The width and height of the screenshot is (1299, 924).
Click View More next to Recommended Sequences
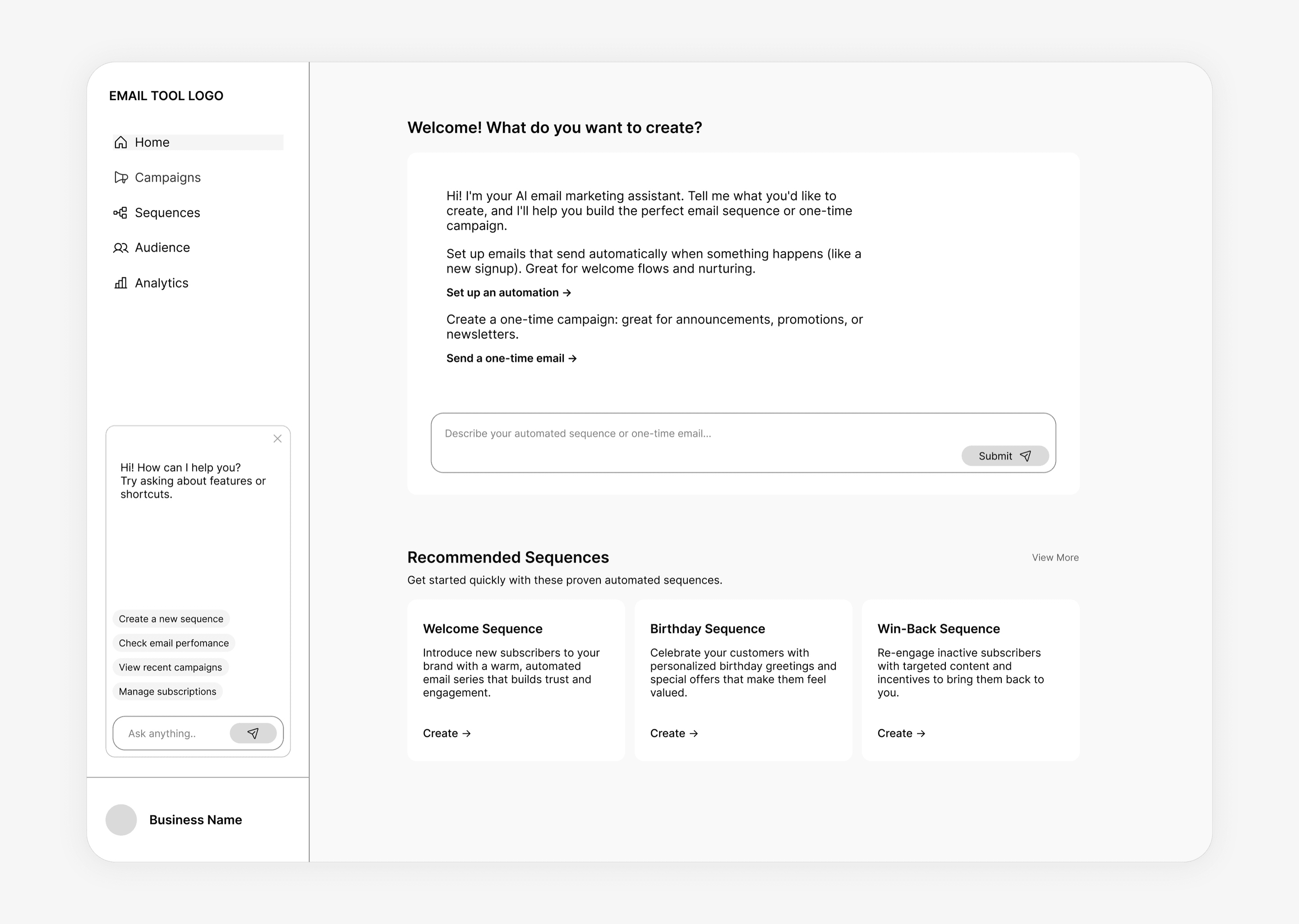point(1055,557)
